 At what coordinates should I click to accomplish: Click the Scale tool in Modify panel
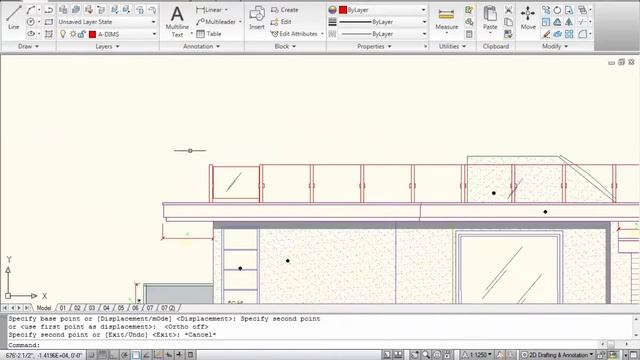pos(546,22)
